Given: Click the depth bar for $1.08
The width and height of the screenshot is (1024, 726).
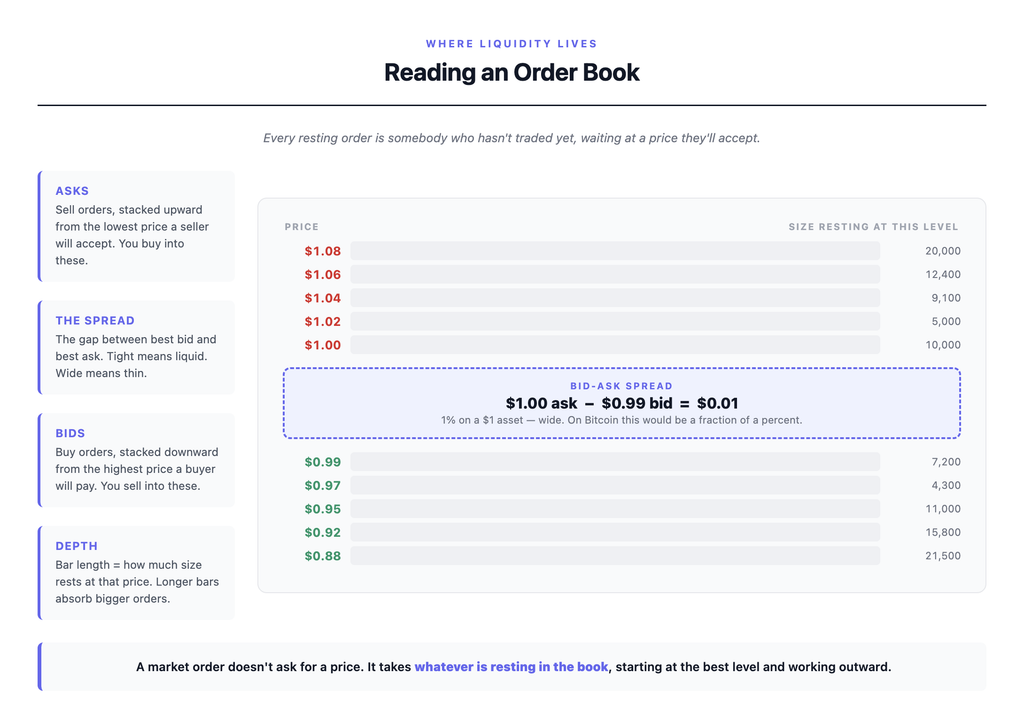Looking at the screenshot, I should pos(615,251).
